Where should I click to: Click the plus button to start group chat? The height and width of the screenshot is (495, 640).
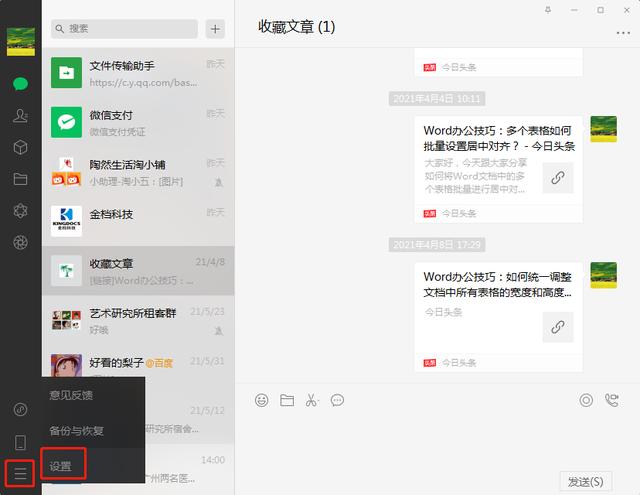(x=215, y=29)
